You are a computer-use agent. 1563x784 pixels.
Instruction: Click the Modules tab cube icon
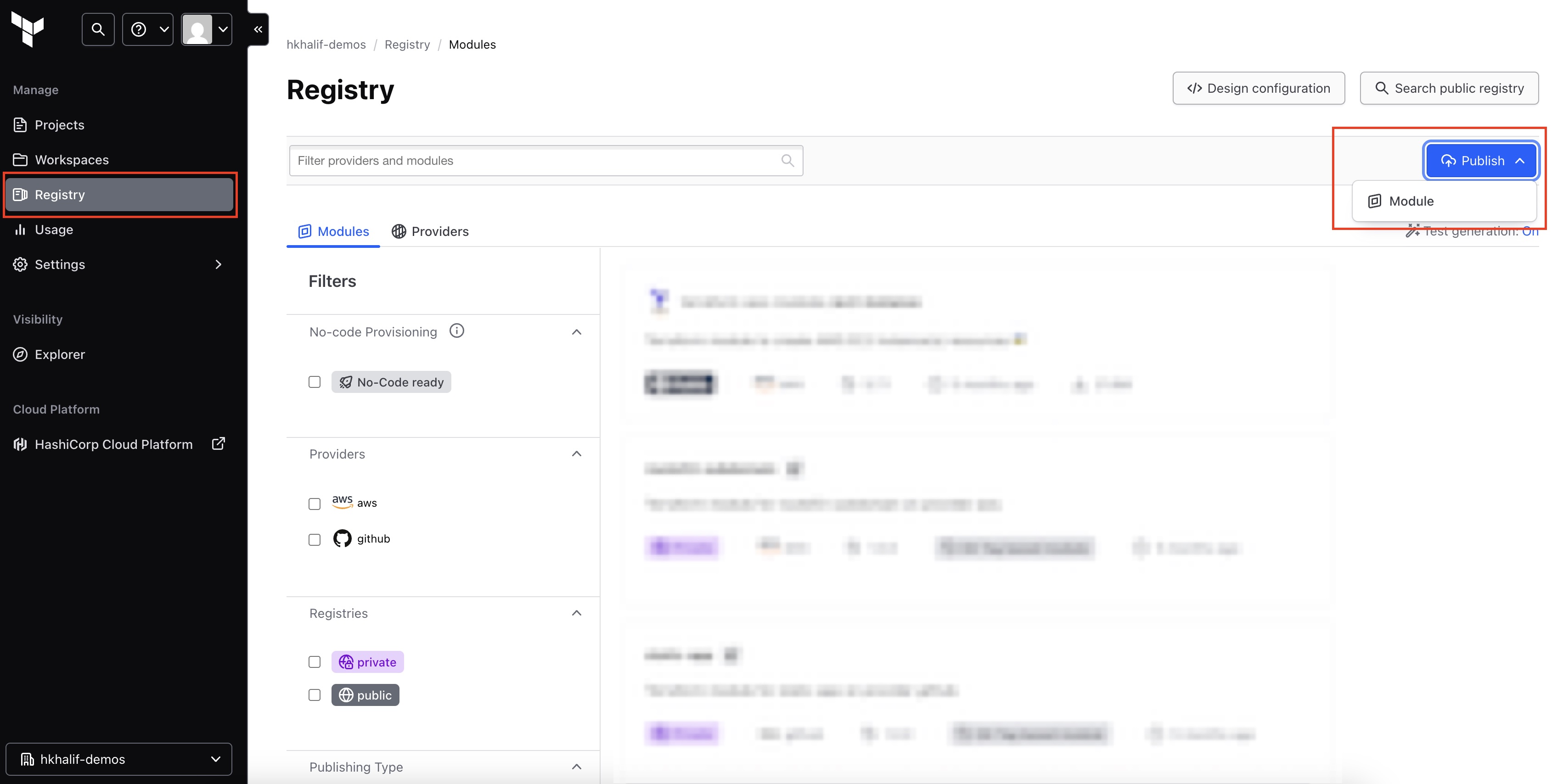click(x=304, y=232)
